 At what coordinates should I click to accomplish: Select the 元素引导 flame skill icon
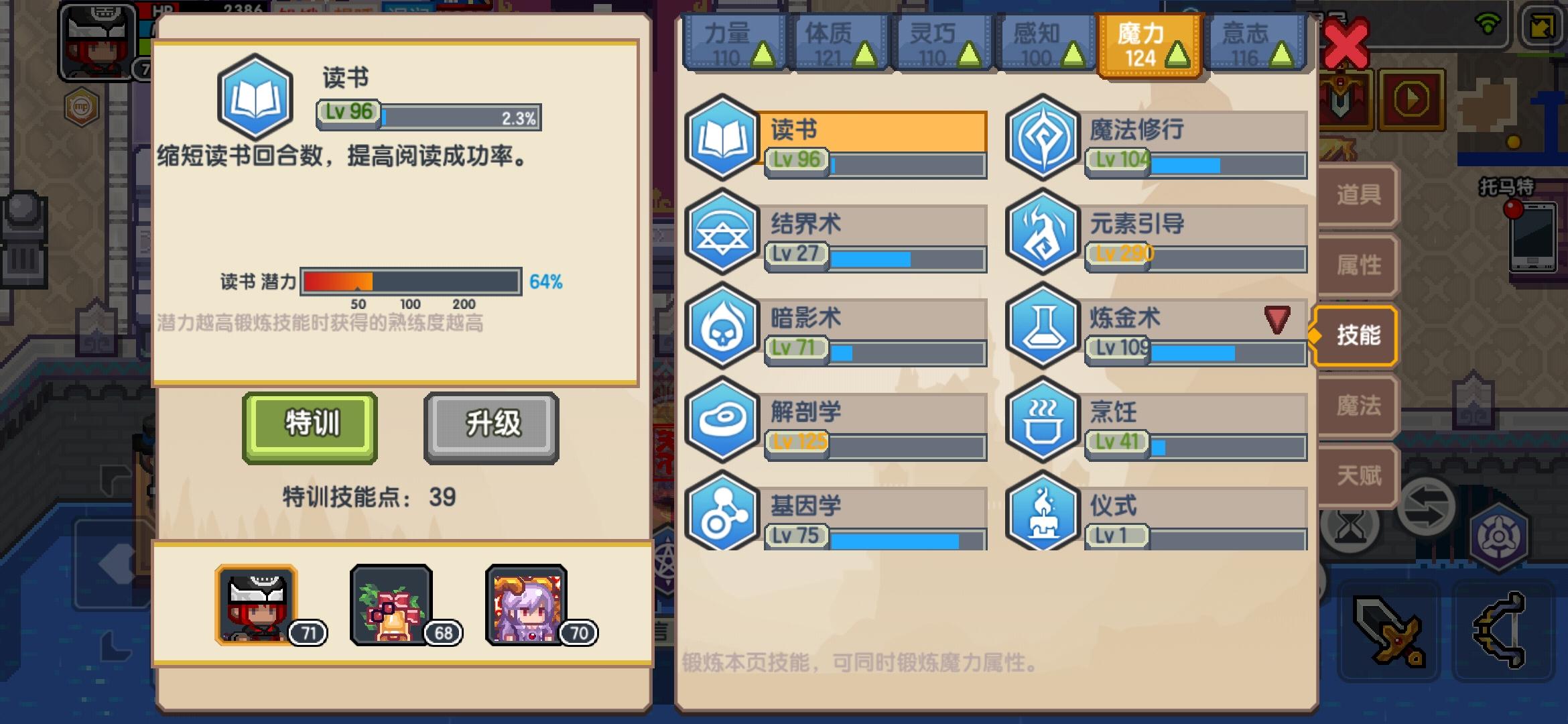coord(1043,232)
